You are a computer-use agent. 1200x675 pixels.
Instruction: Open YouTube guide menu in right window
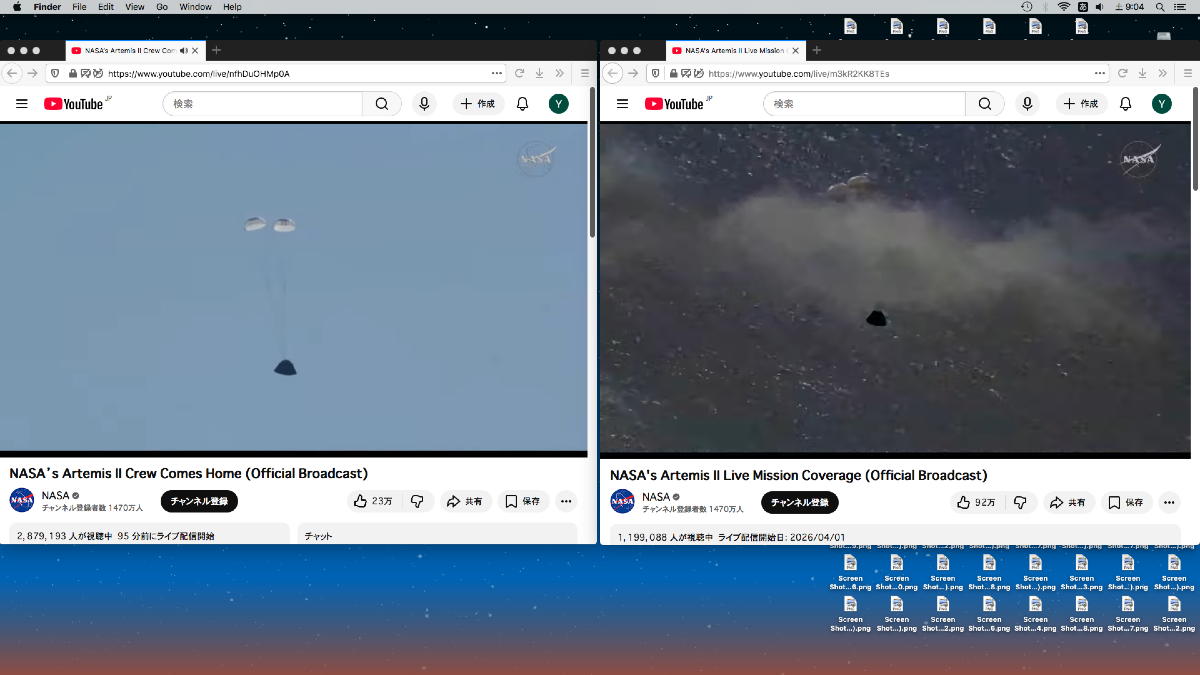pos(622,104)
